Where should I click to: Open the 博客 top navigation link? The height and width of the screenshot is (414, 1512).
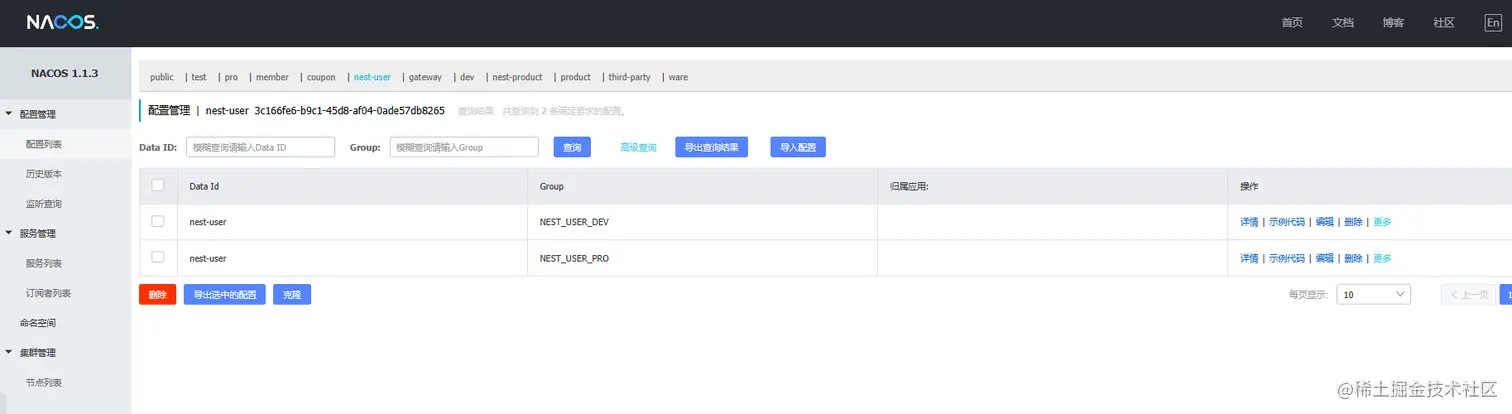tap(1393, 23)
